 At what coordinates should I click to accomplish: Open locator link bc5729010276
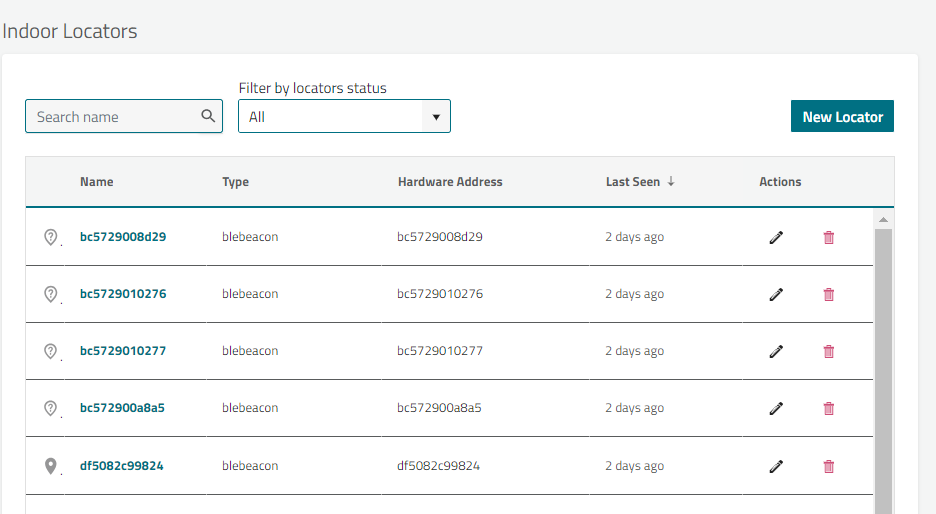click(x=123, y=294)
